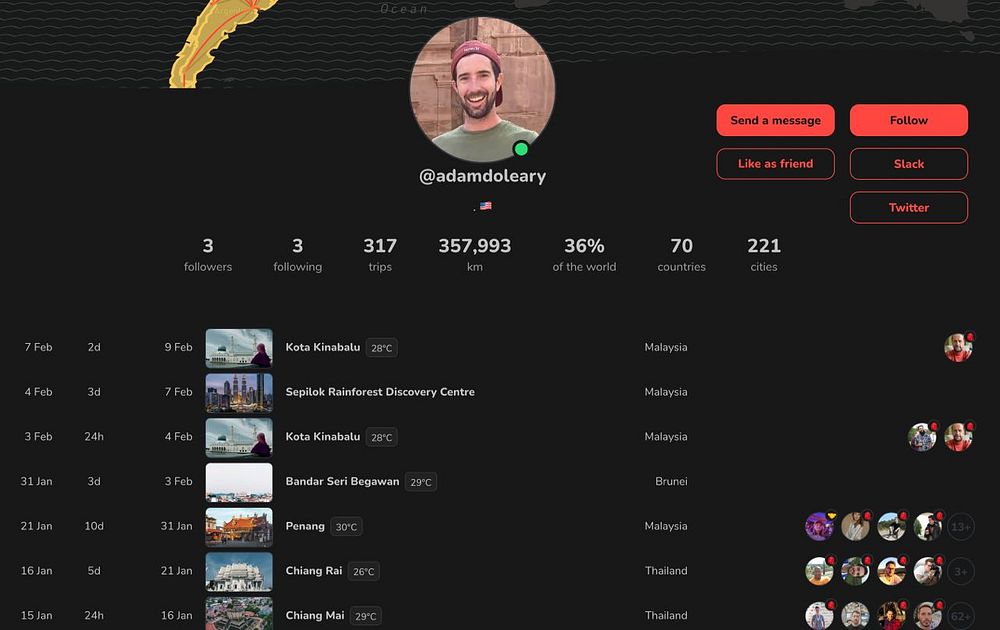This screenshot has height=630, width=1000.
Task: Click the green online status dot
Action: coord(520,149)
